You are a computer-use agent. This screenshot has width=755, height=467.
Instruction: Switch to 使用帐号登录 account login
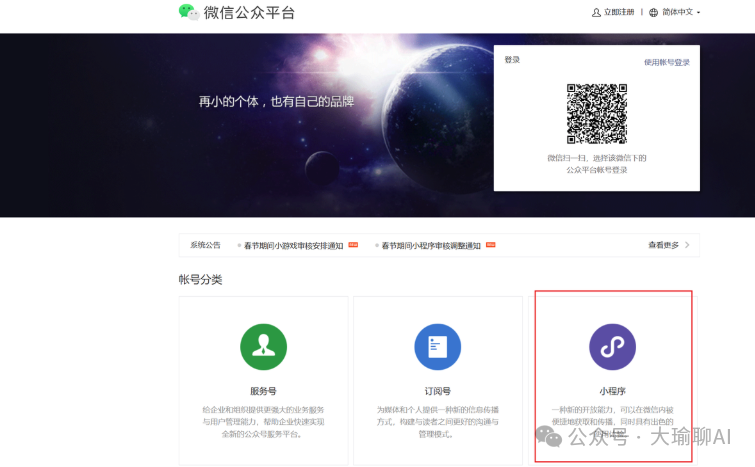pos(667,62)
